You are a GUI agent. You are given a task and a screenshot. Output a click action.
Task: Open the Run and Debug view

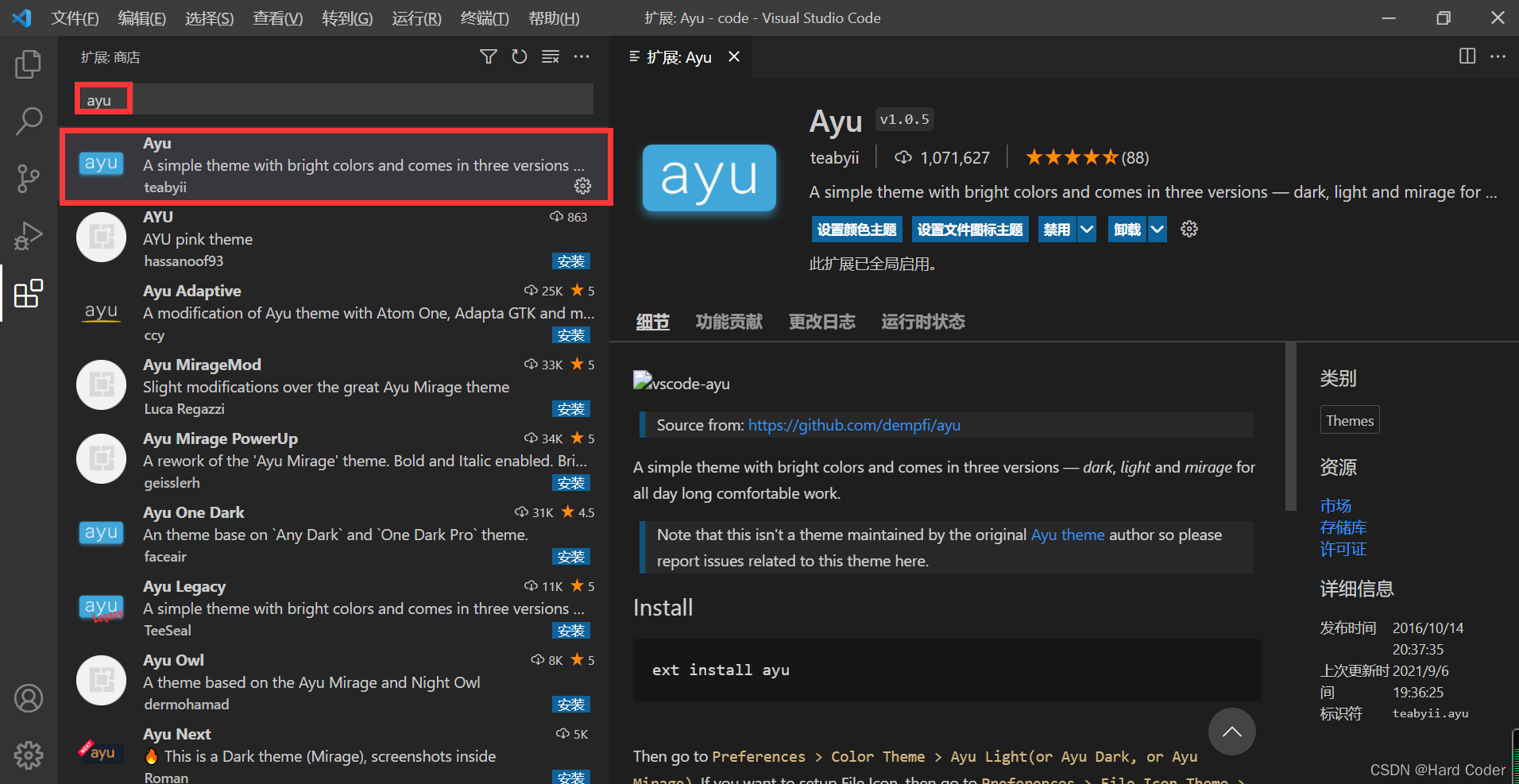pyautogui.click(x=29, y=236)
